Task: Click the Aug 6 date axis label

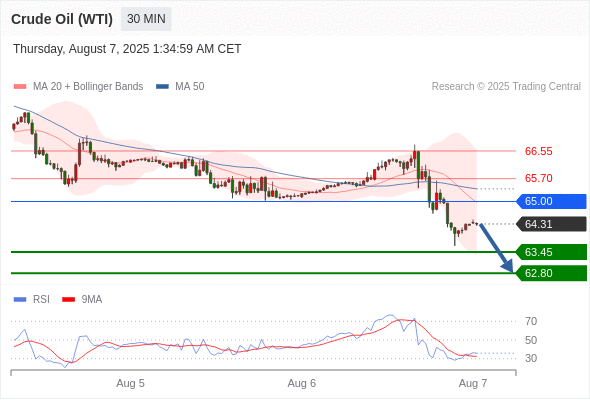Action: 301,383
